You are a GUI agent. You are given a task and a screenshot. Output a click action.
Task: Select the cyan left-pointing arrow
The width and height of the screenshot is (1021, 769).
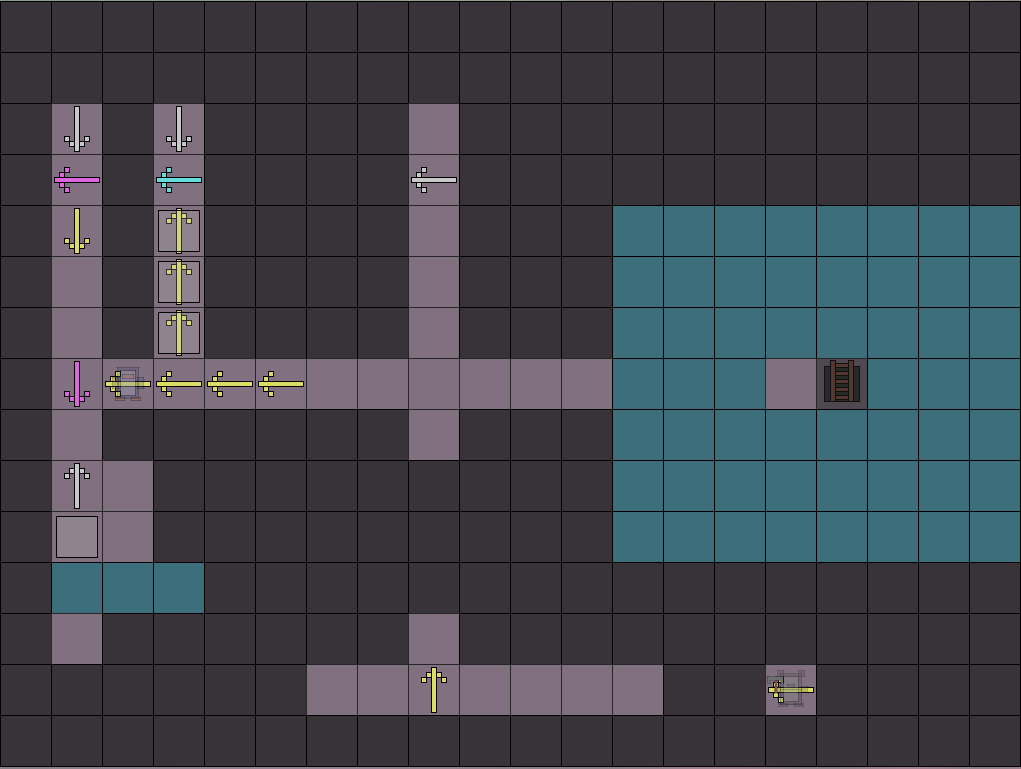(x=179, y=180)
